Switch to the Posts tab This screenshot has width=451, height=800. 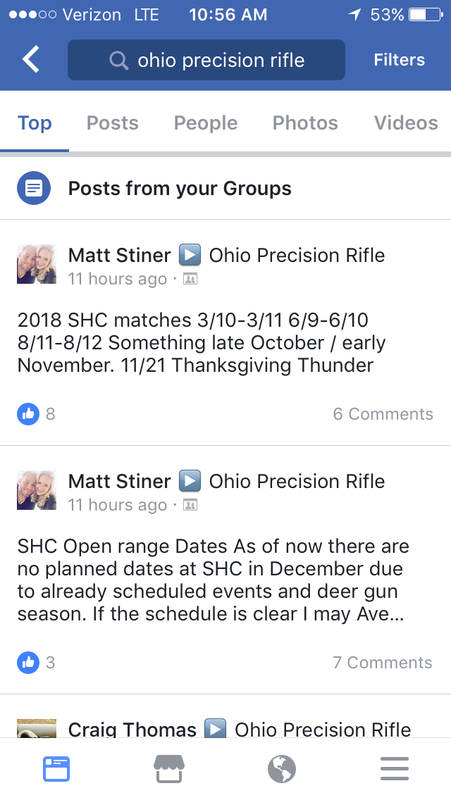coord(112,123)
